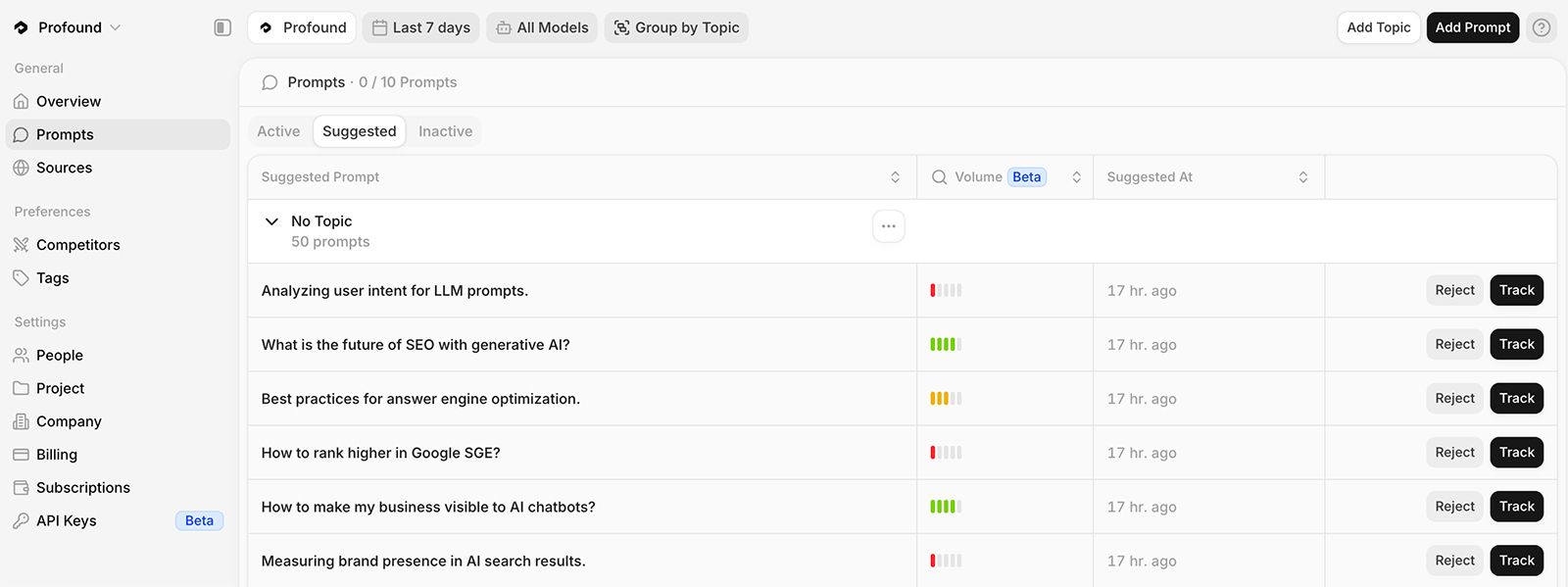Click the Subscriptions icon in sidebar

21,488
